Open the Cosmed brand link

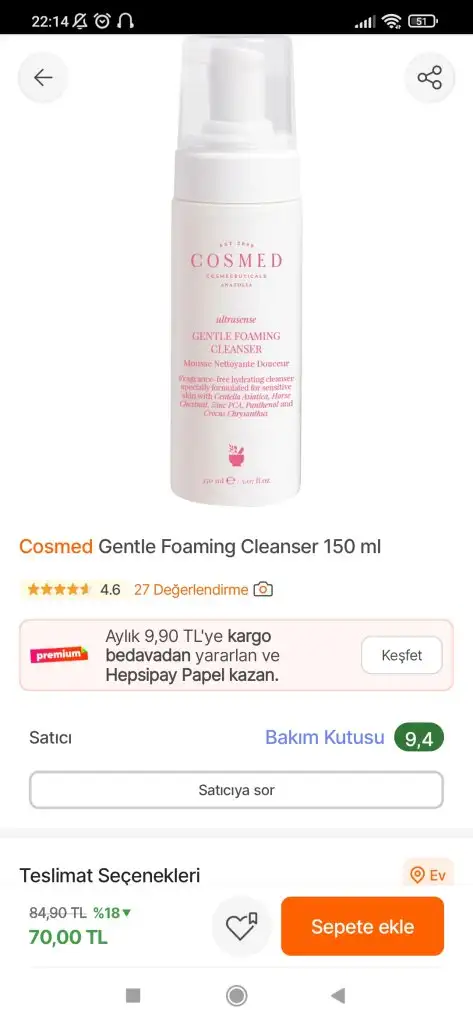tap(56, 547)
